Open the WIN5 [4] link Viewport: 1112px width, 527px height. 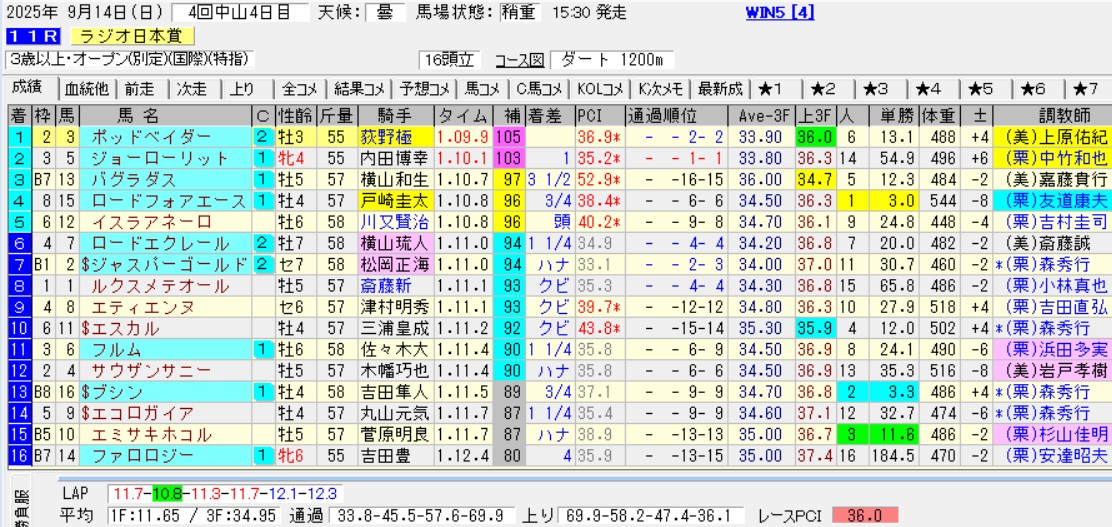click(780, 13)
